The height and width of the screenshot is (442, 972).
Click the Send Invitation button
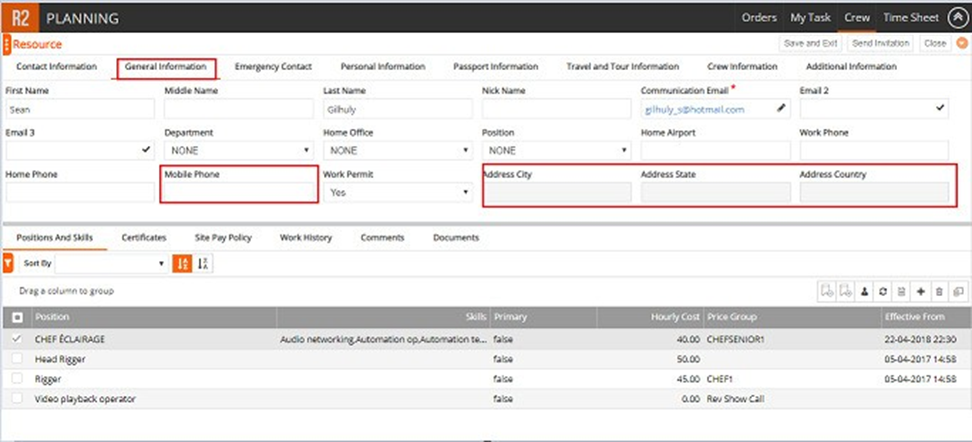[880, 44]
